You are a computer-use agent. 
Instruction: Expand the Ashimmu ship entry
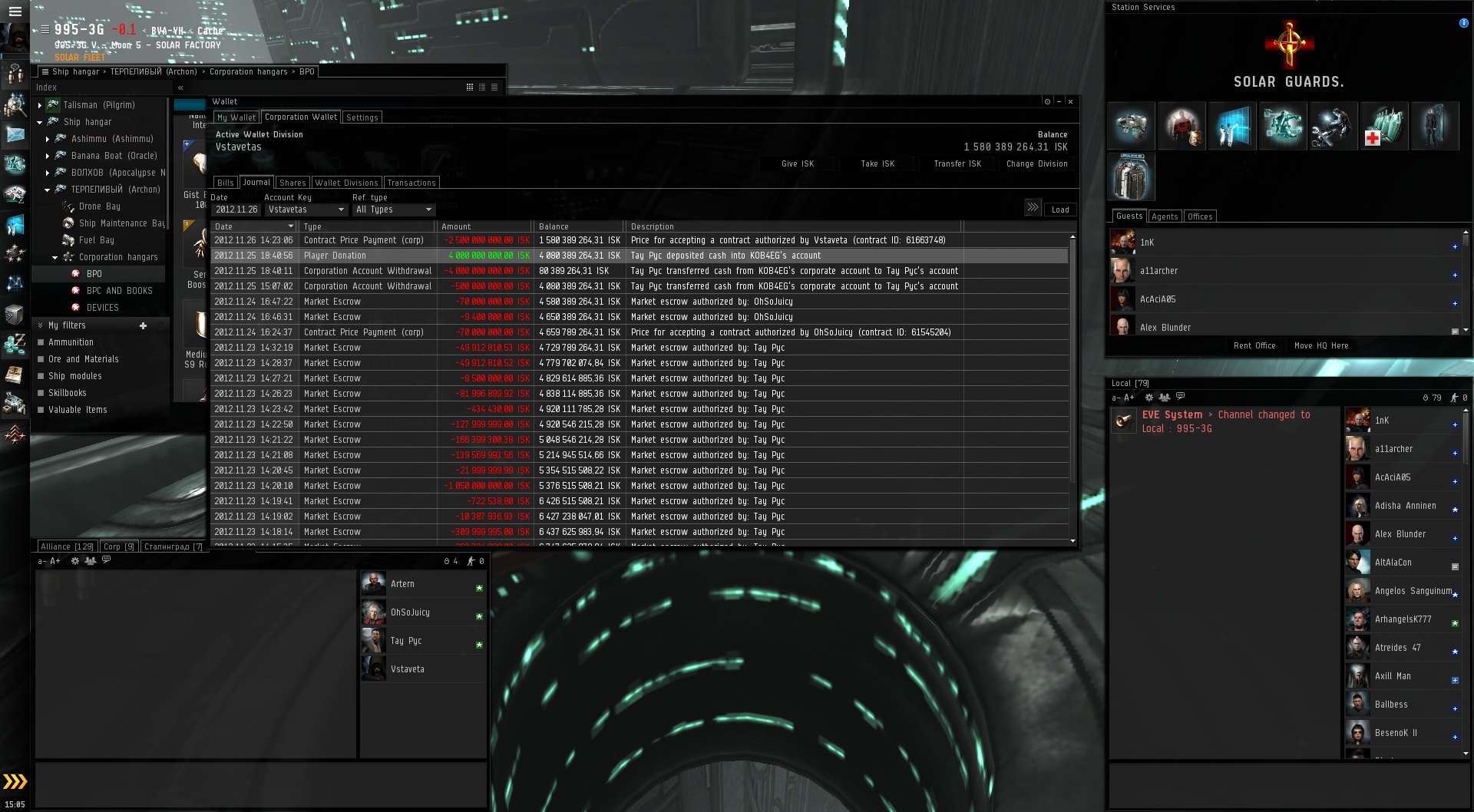point(47,139)
